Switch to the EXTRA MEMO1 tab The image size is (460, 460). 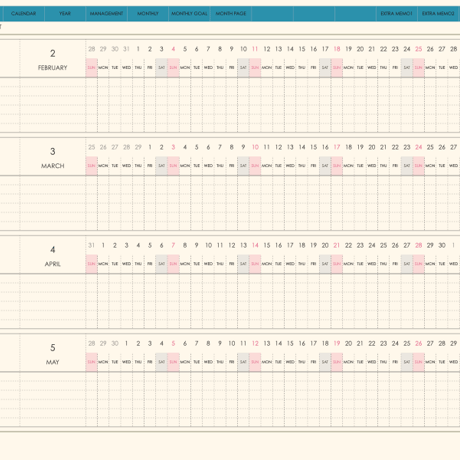[396, 14]
